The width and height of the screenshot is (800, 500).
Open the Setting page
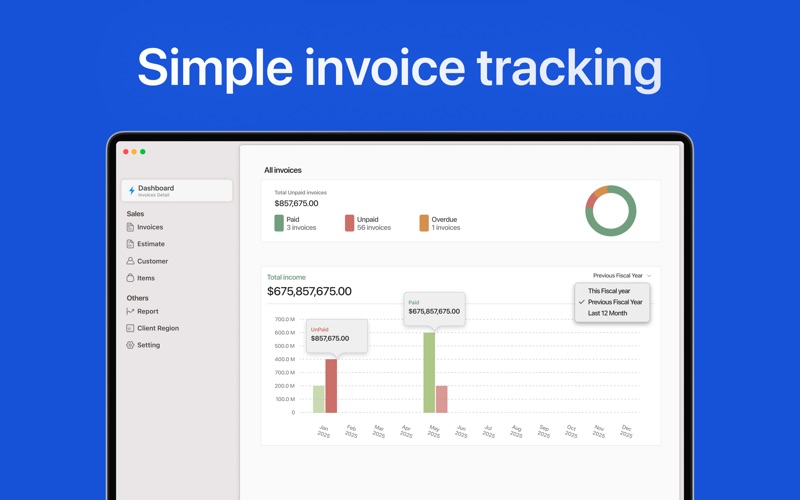point(148,345)
